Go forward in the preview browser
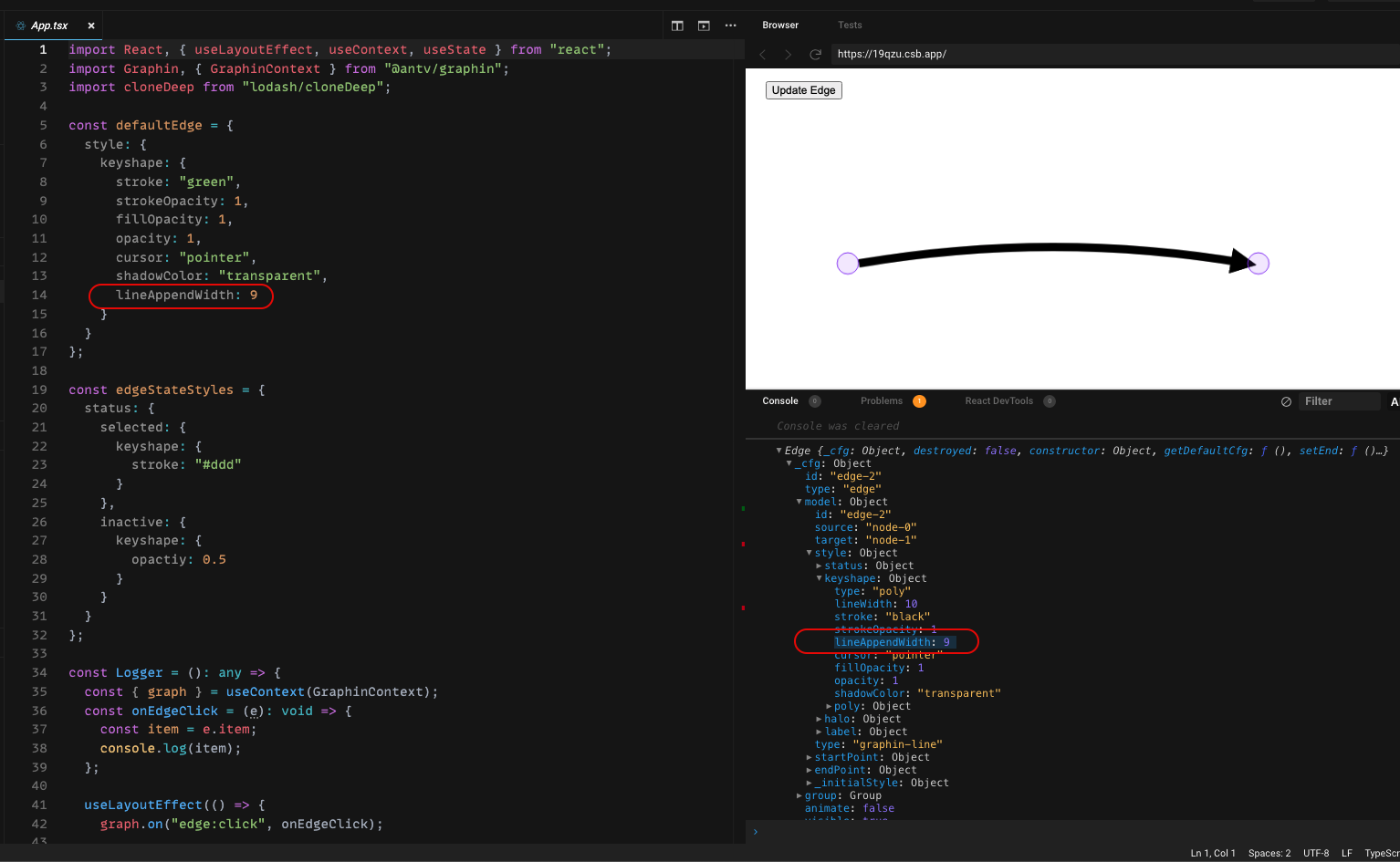 (x=789, y=55)
